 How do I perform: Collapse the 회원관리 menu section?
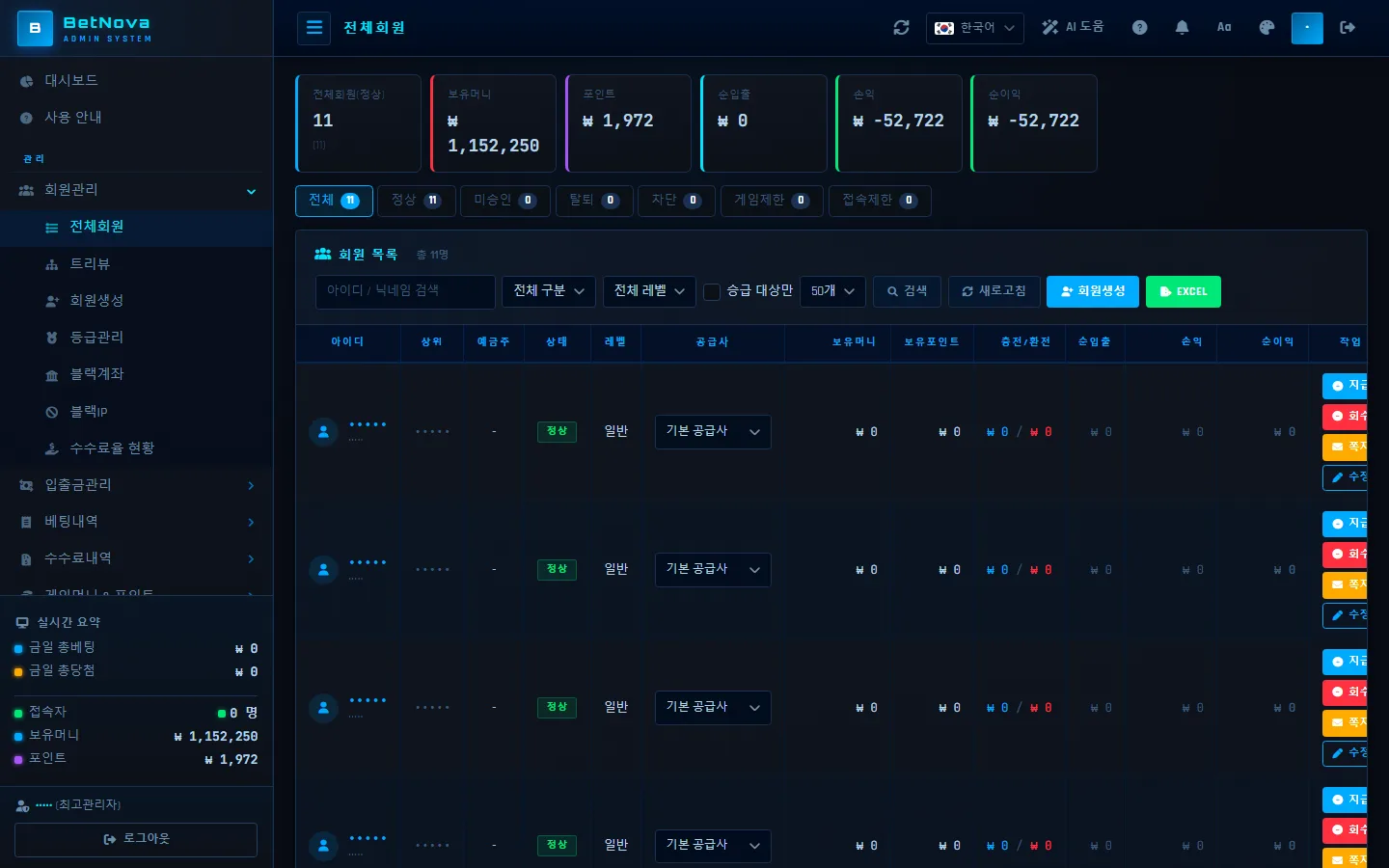click(x=136, y=190)
